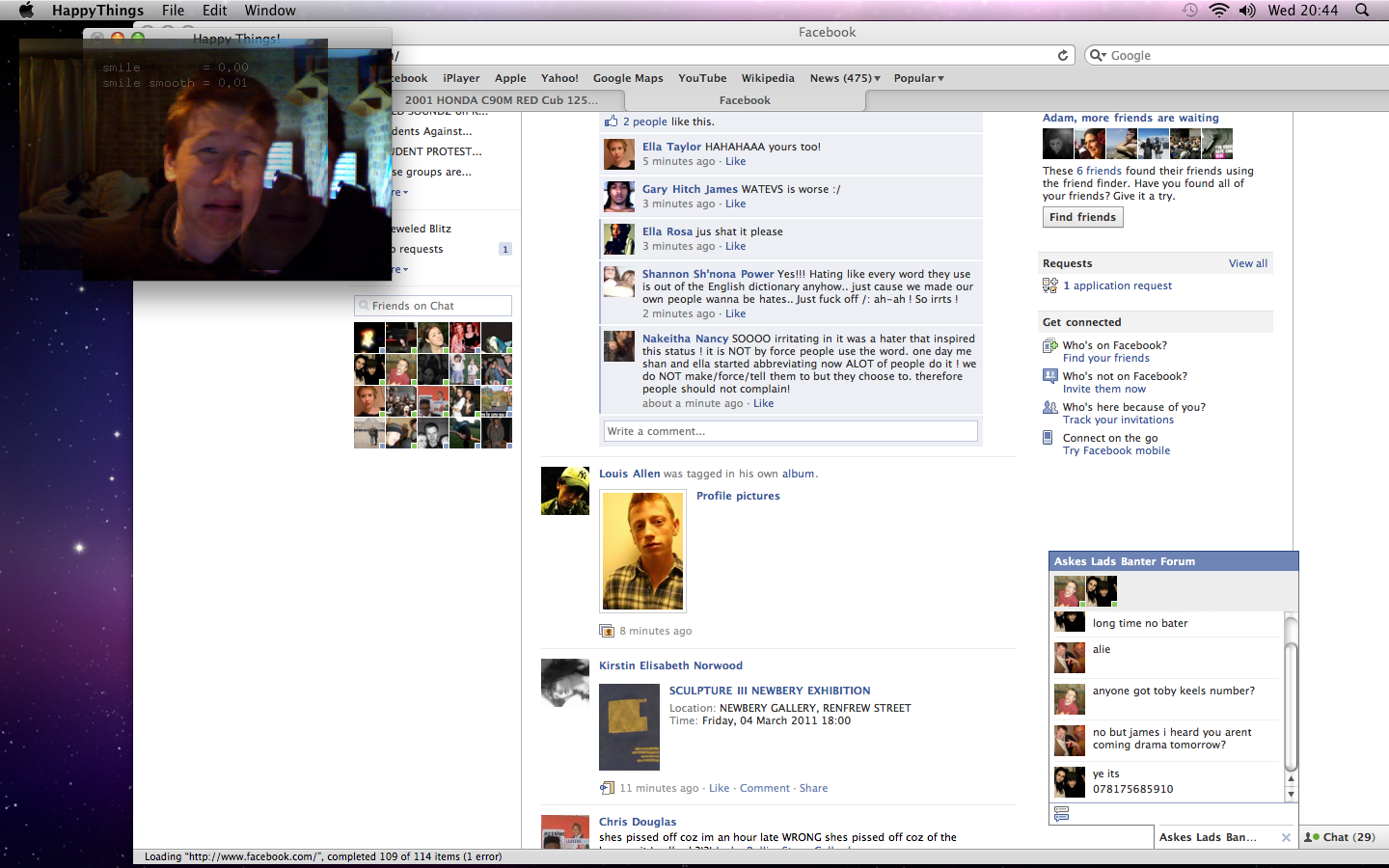This screenshot has height=868, width=1389.
Task: Open the File menu
Action: tap(174, 10)
